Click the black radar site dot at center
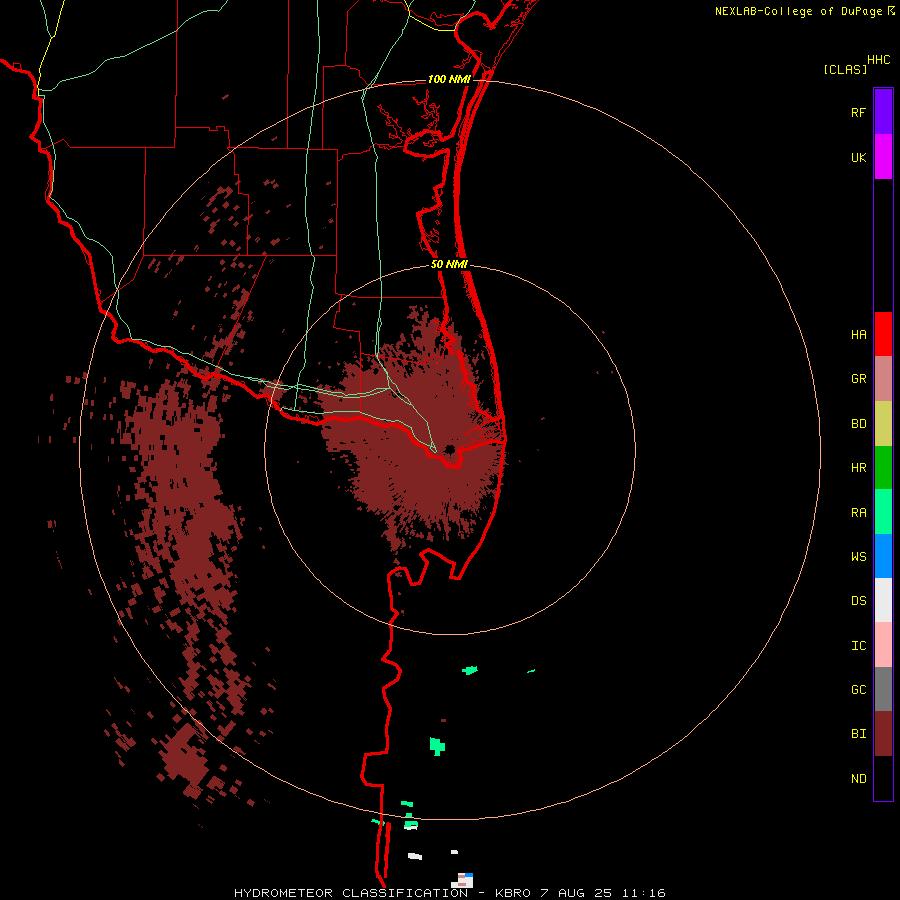The height and width of the screenshot is (900, 900). 450,449
